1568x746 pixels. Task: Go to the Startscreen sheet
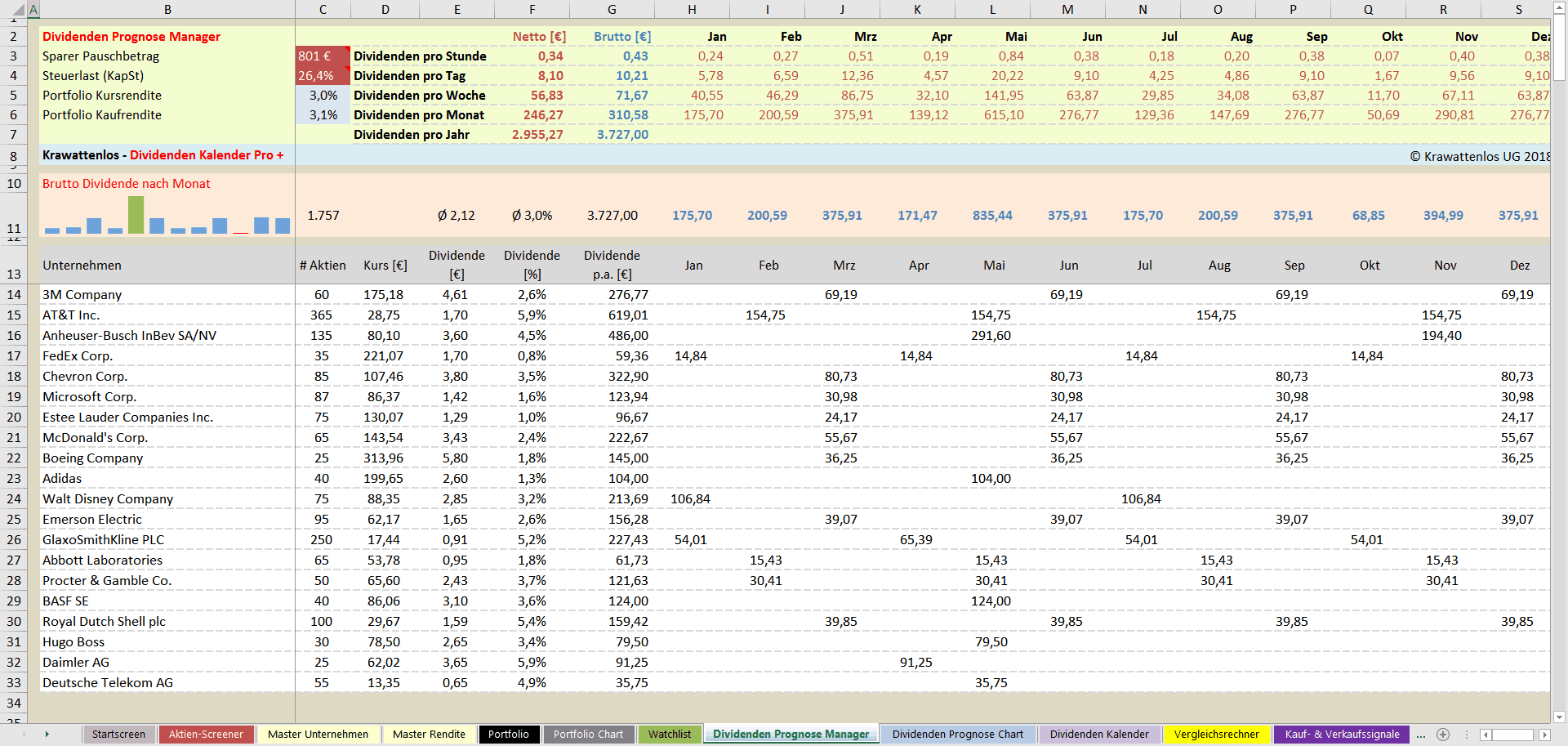tap(118, 735)
